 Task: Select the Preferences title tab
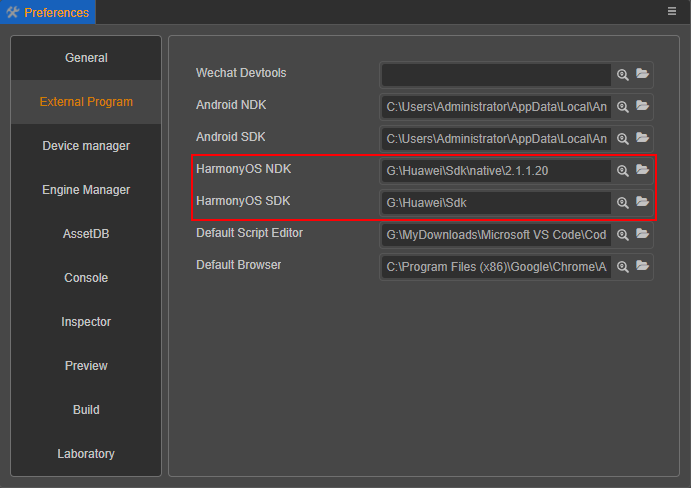[x=48, y=13]
